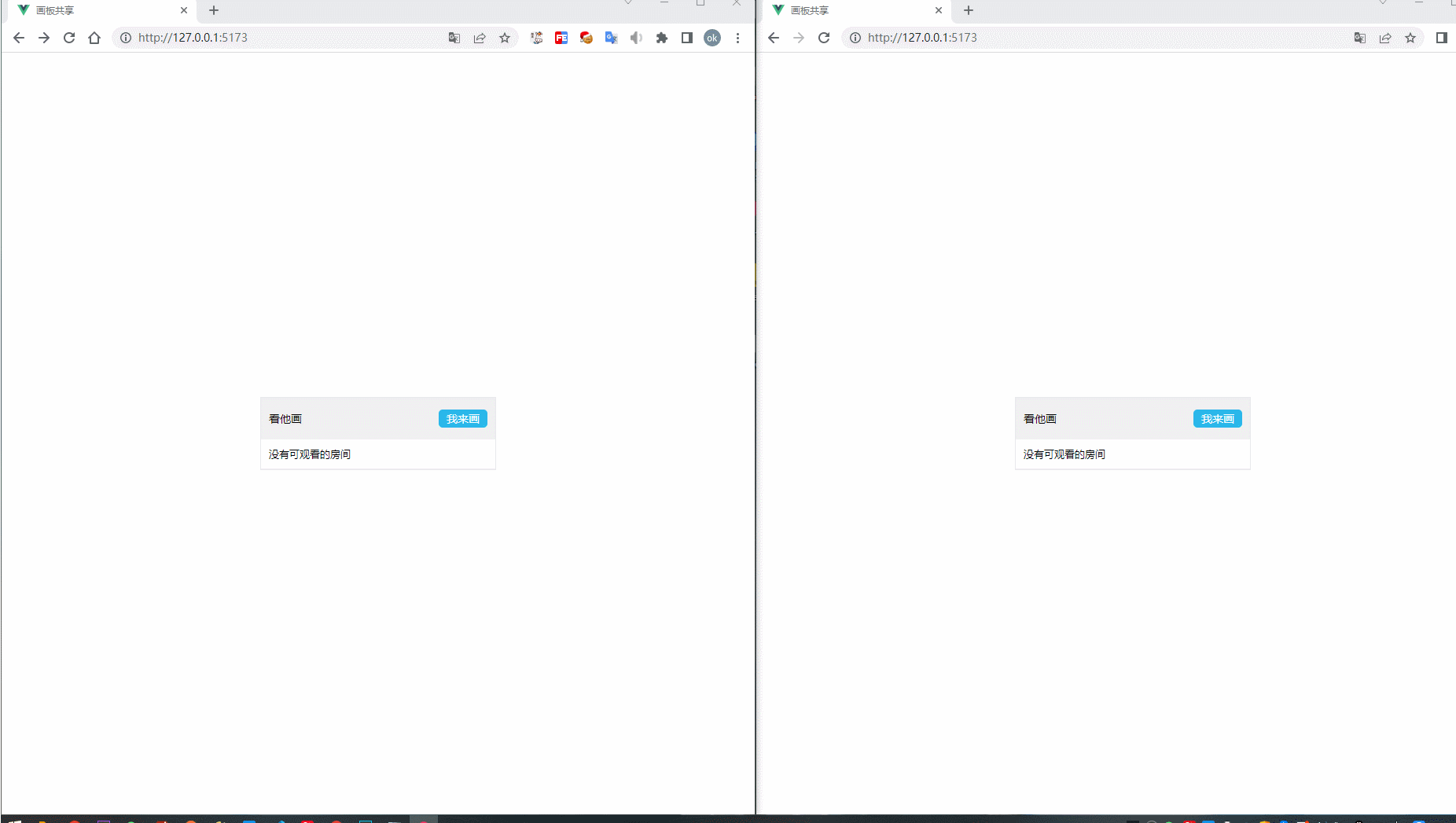Open the Extensions puzzle icon

662,38
